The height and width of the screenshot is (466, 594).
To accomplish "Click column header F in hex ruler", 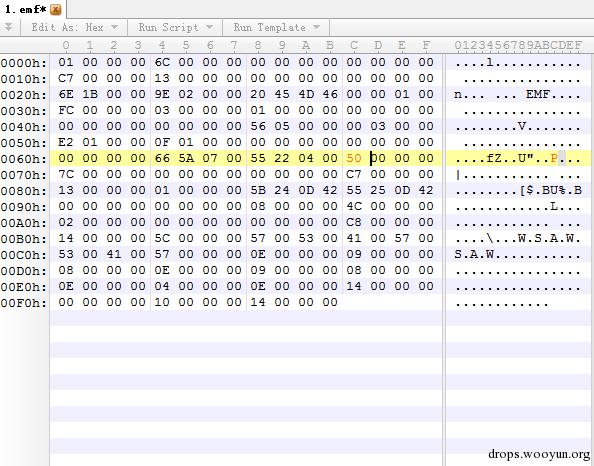I will 426,45.
